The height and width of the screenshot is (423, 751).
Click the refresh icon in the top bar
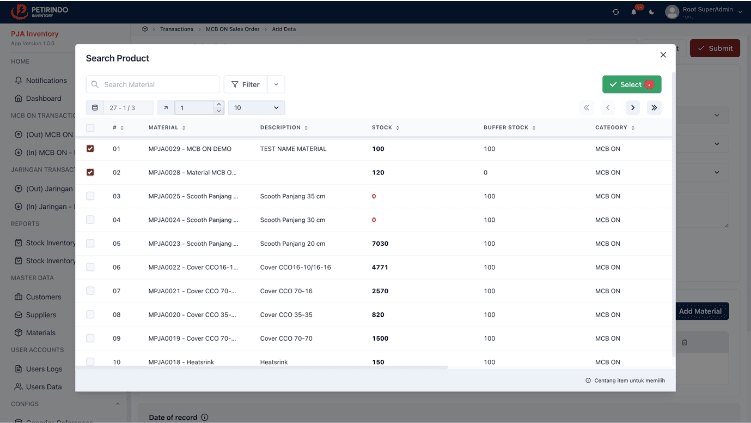coord(615,12)
